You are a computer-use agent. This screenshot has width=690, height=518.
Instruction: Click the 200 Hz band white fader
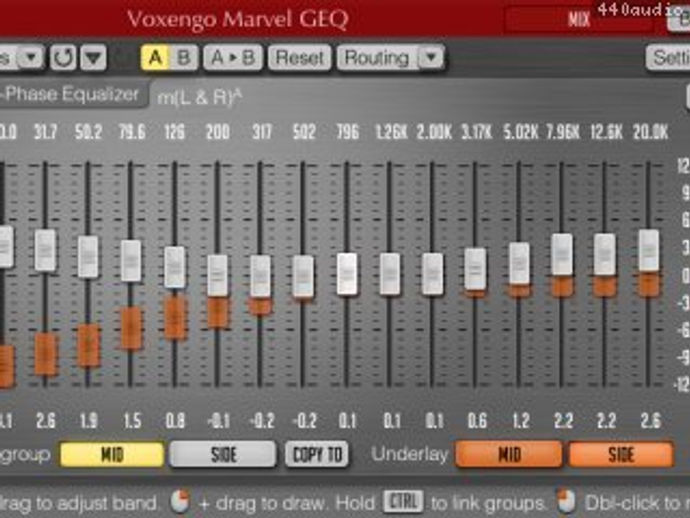(217, 276)
